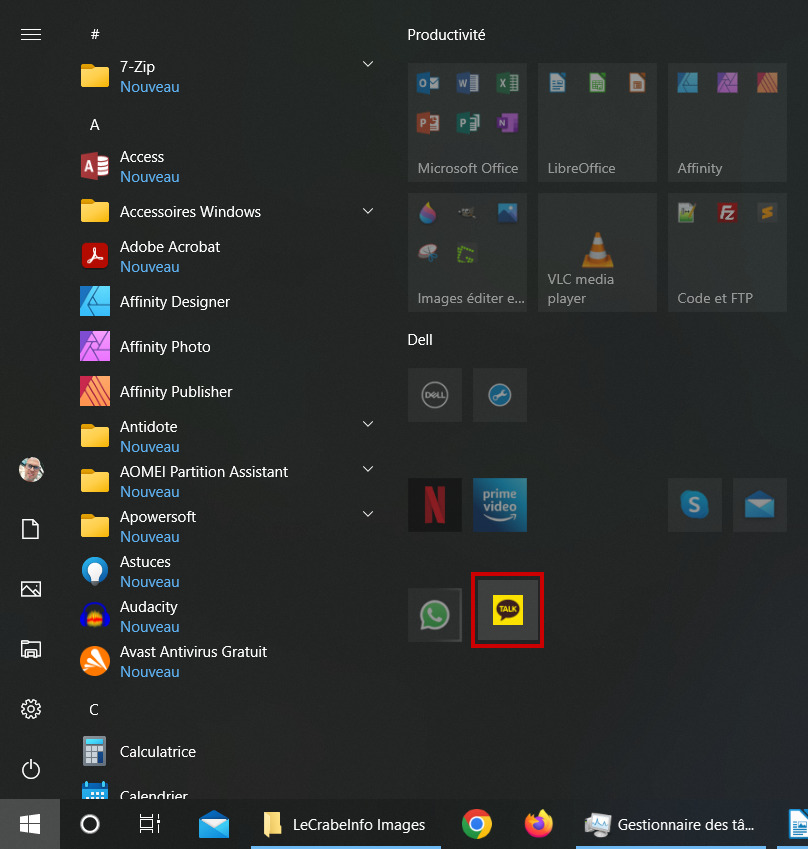Click the Windows Start button

[x=30, y=824]
